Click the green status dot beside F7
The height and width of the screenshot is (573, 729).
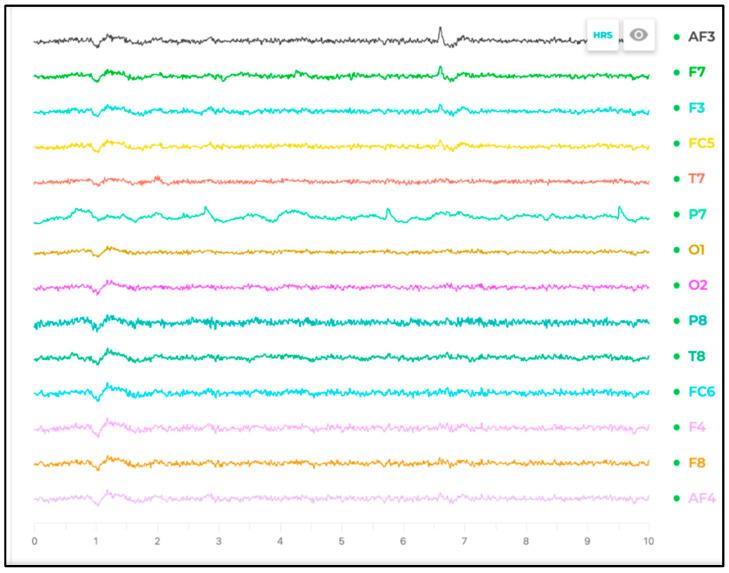[x=677, y=72]
